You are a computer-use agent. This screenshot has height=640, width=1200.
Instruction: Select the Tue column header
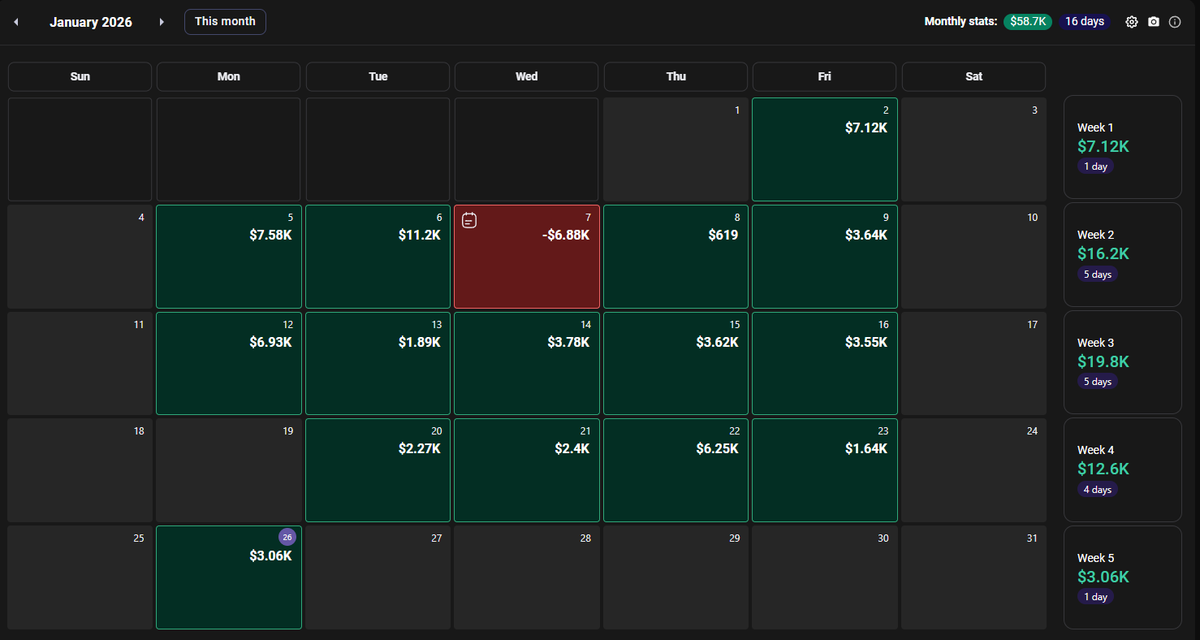(378, 77)
